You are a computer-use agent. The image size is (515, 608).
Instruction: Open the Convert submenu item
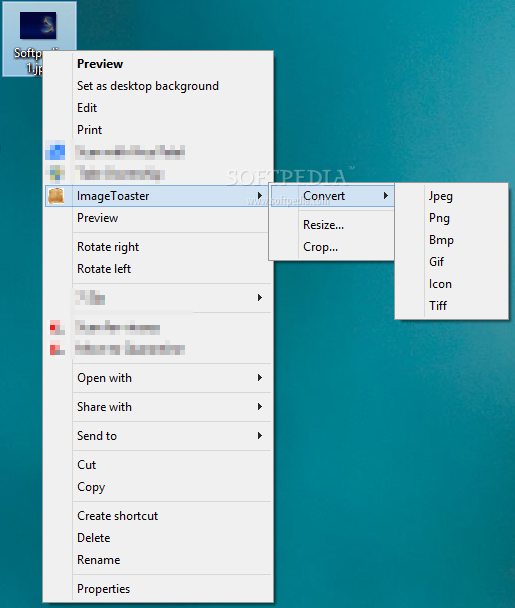(332, 196)
